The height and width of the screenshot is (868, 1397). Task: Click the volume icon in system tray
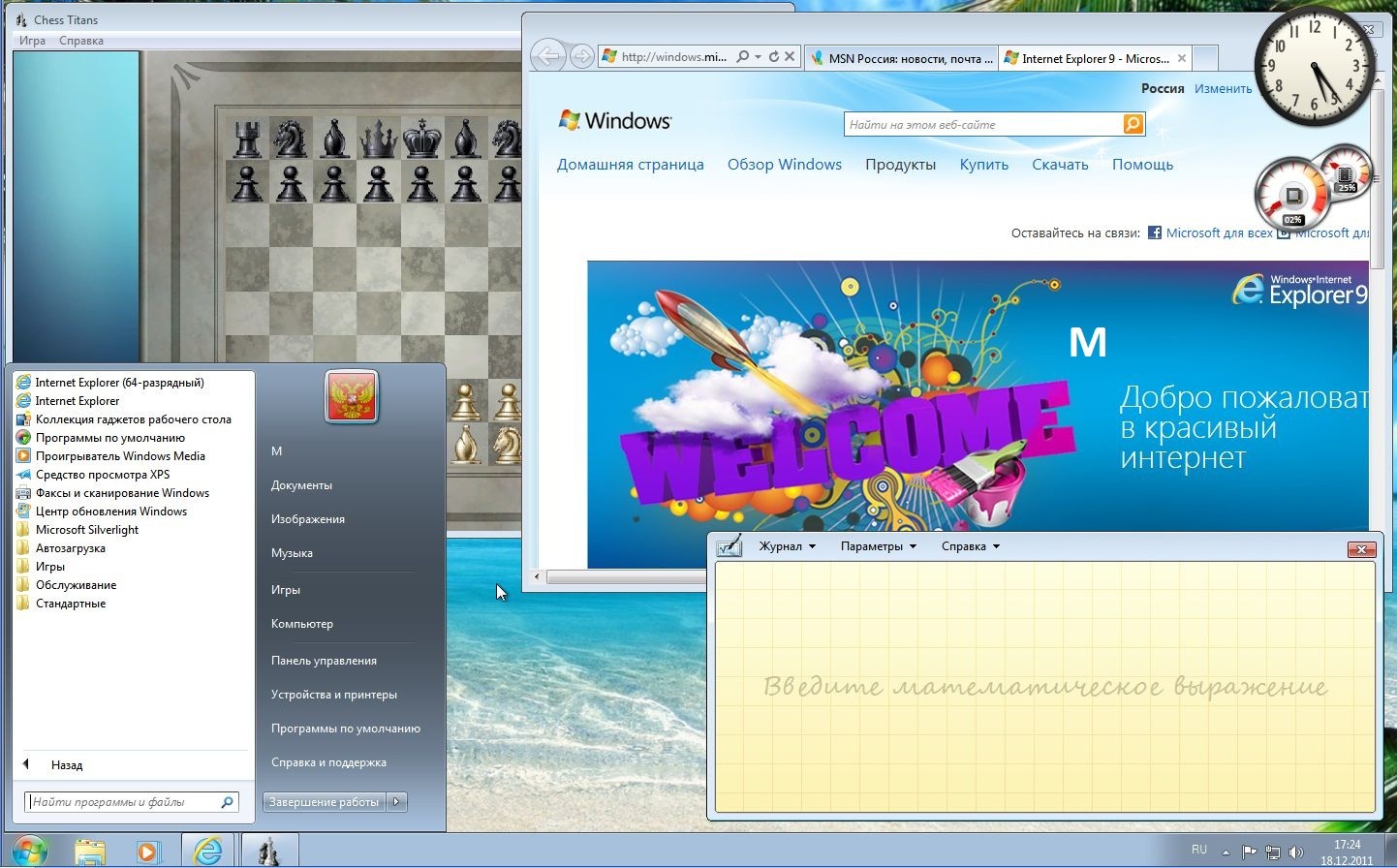[1295, 852]
